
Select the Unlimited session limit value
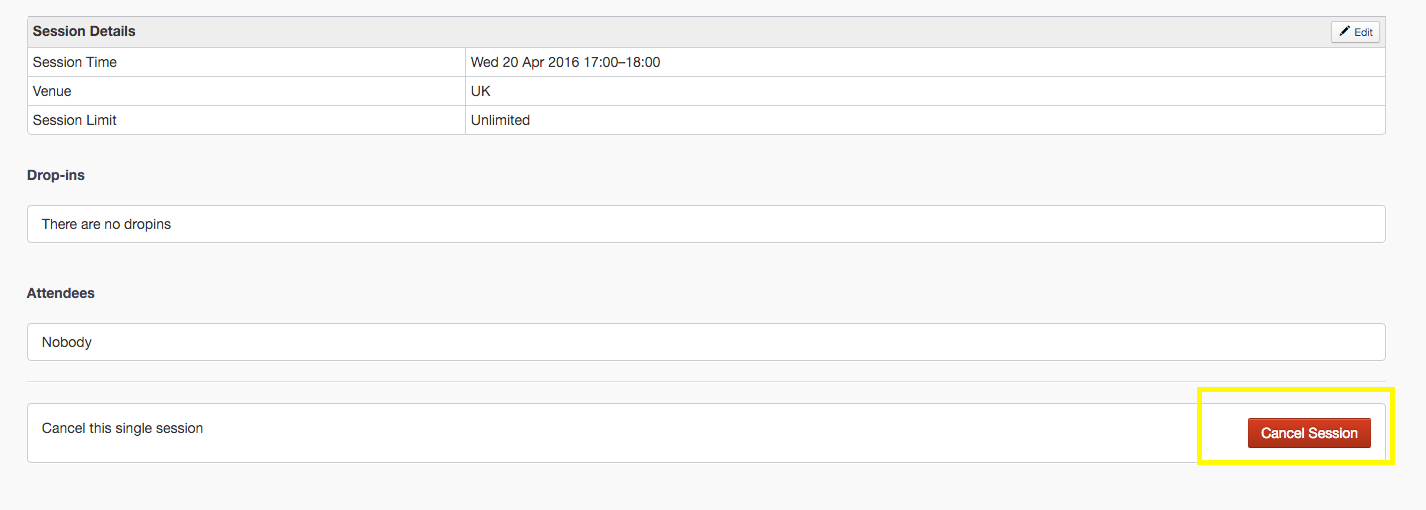[500, 120]
